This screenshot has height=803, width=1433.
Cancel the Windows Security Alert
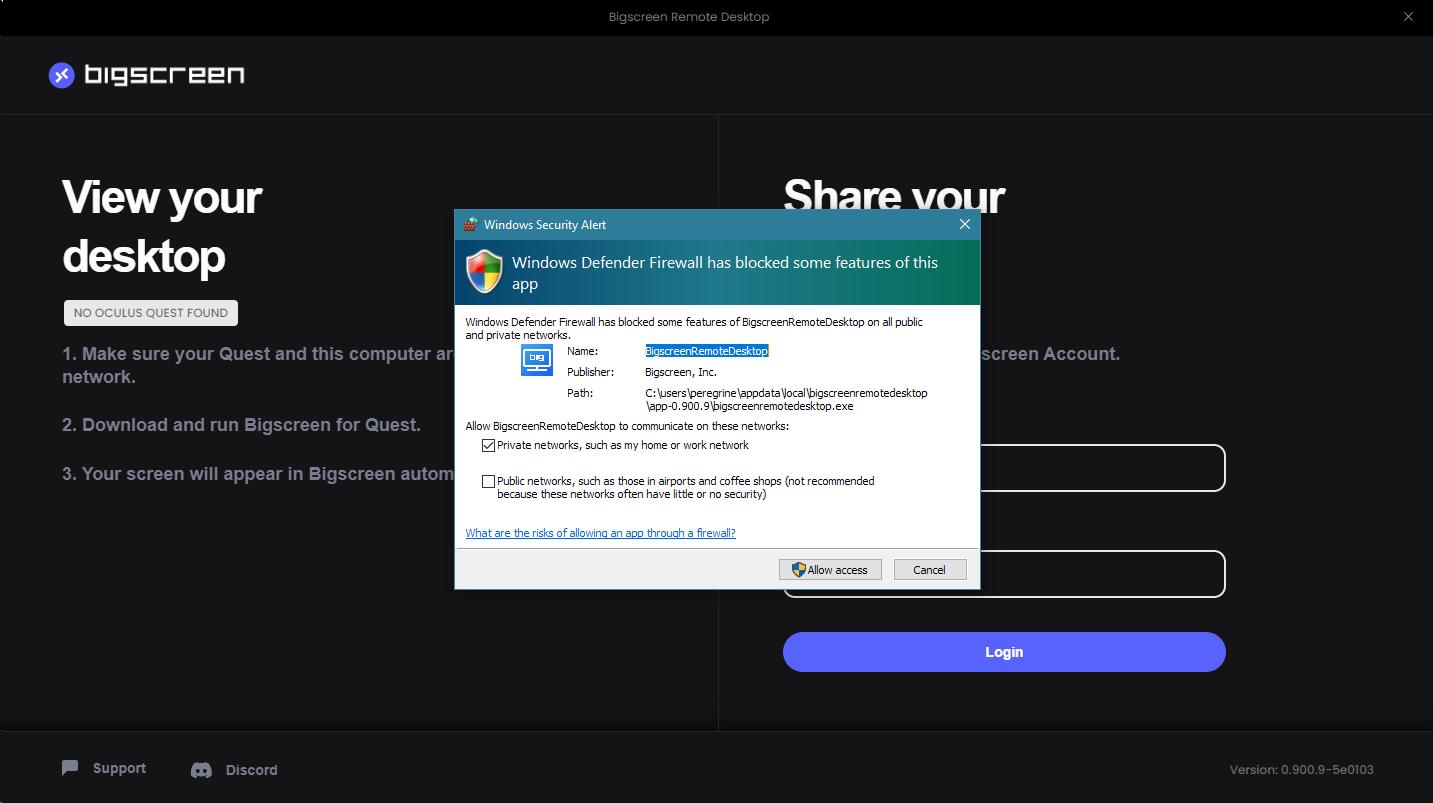[x=930, y=569]
